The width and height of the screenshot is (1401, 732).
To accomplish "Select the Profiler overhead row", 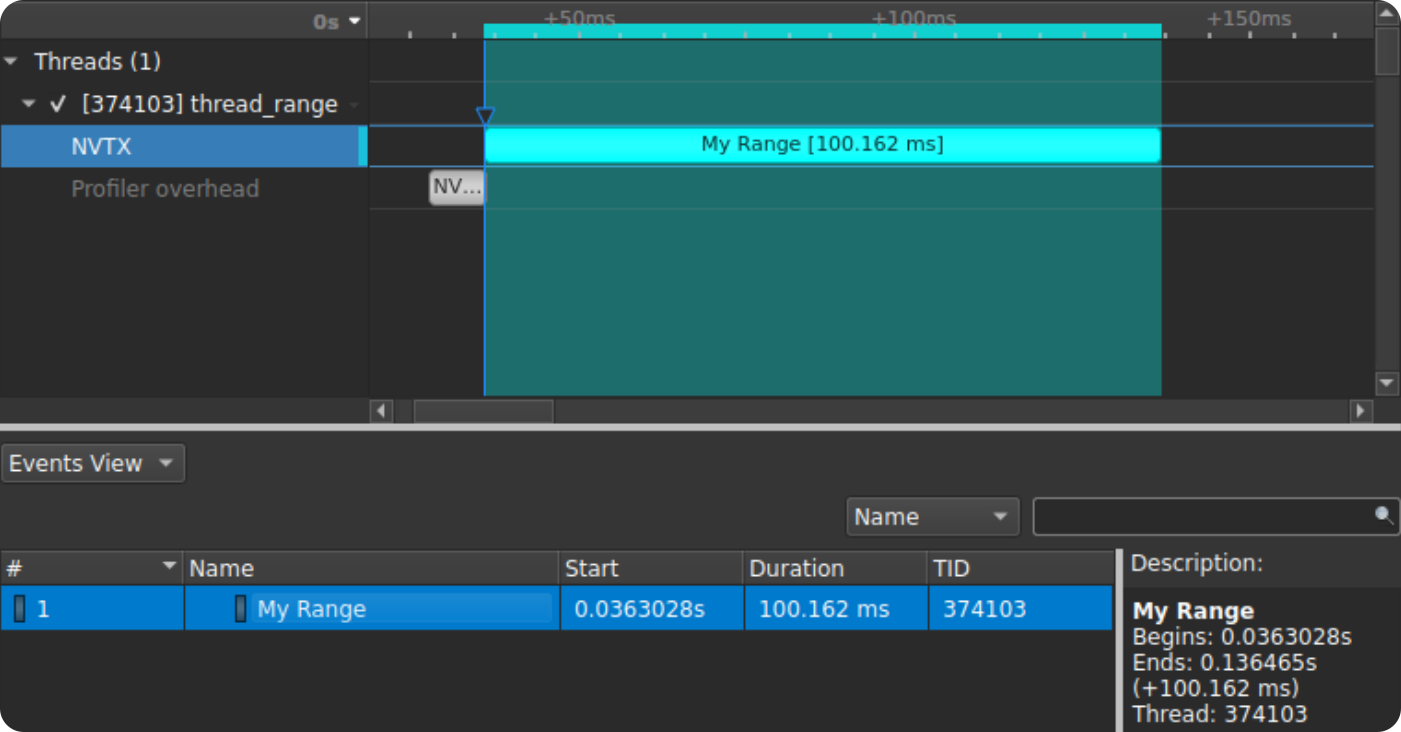I will pyautogui.click(x=165, y=189).
